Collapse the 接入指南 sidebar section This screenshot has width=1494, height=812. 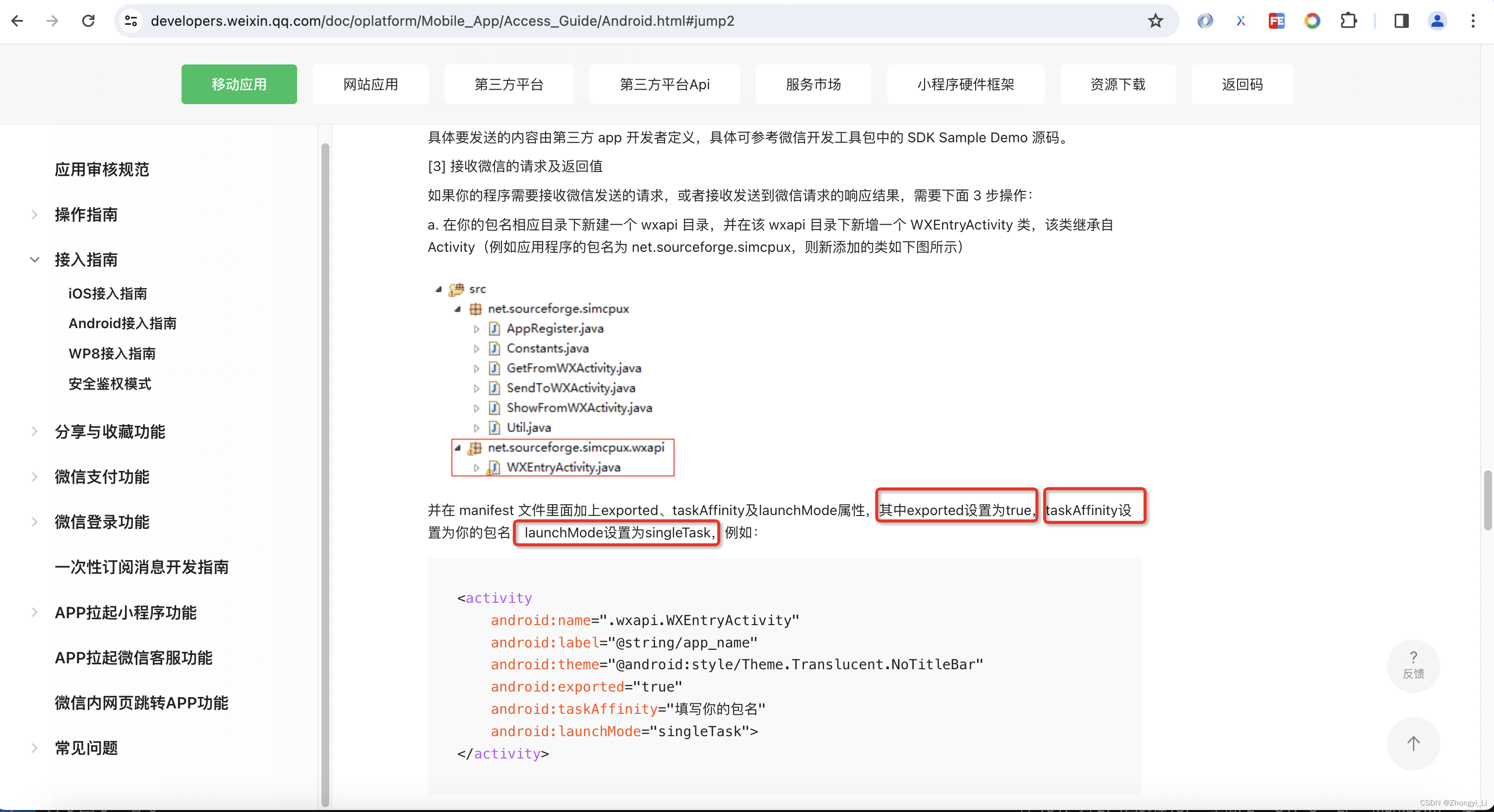click(34, 260)
